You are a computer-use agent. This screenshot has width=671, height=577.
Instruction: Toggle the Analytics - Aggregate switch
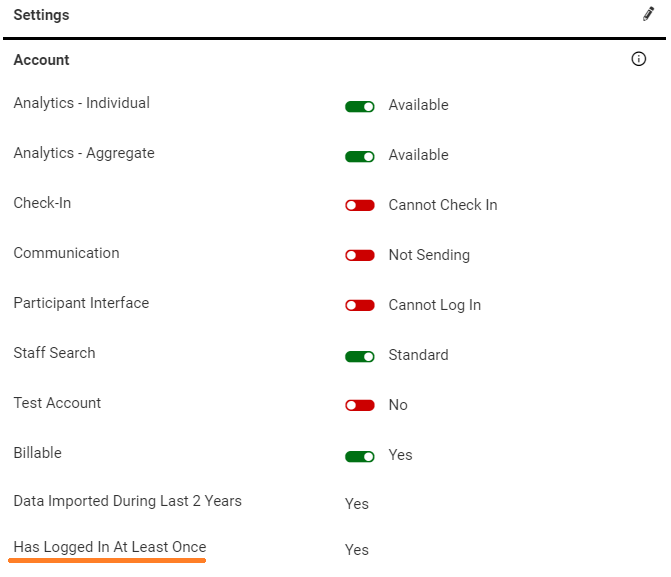360,156
